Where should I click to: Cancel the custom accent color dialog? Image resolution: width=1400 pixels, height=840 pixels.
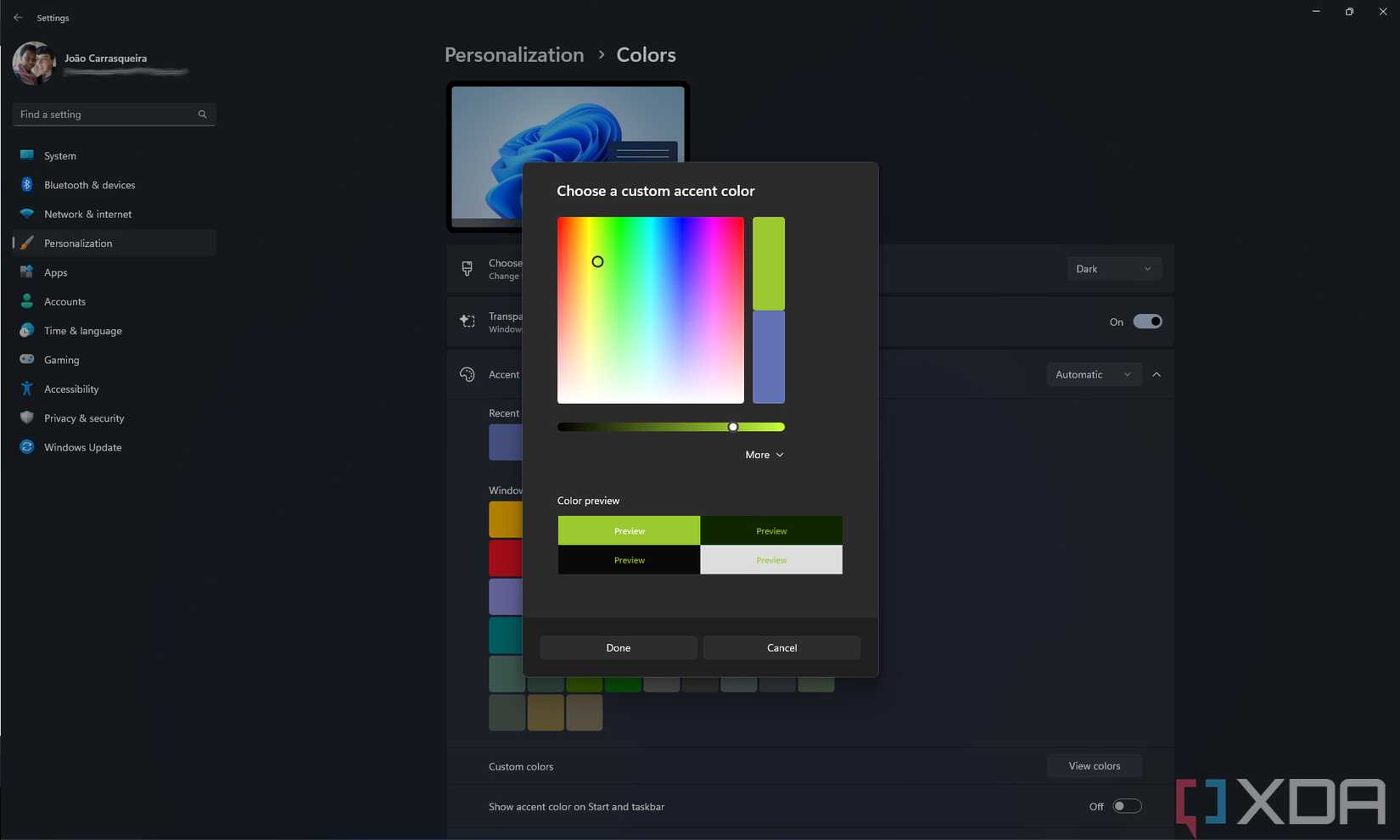tap(781, 647)
